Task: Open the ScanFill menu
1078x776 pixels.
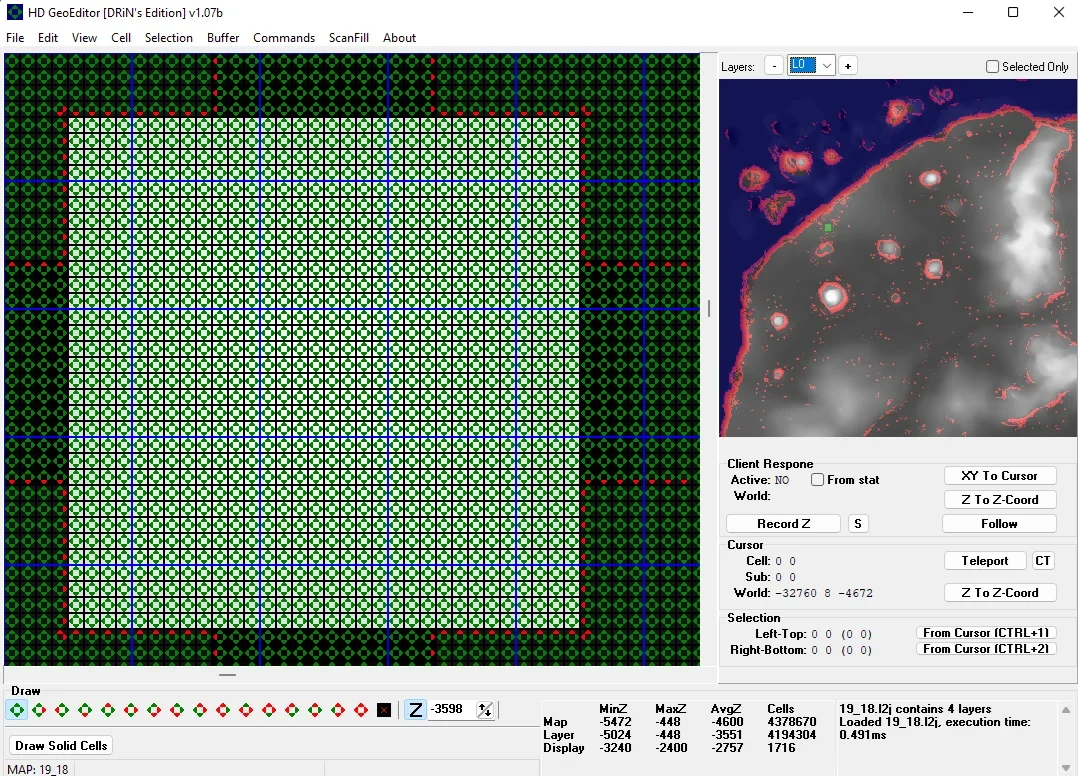Action: 348,38
